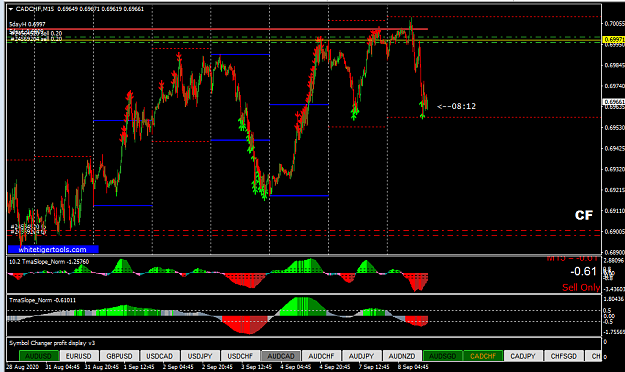
Task: Switch chart to EURUSD symbol
Action: pyautogui.click(x=79, y=356)
